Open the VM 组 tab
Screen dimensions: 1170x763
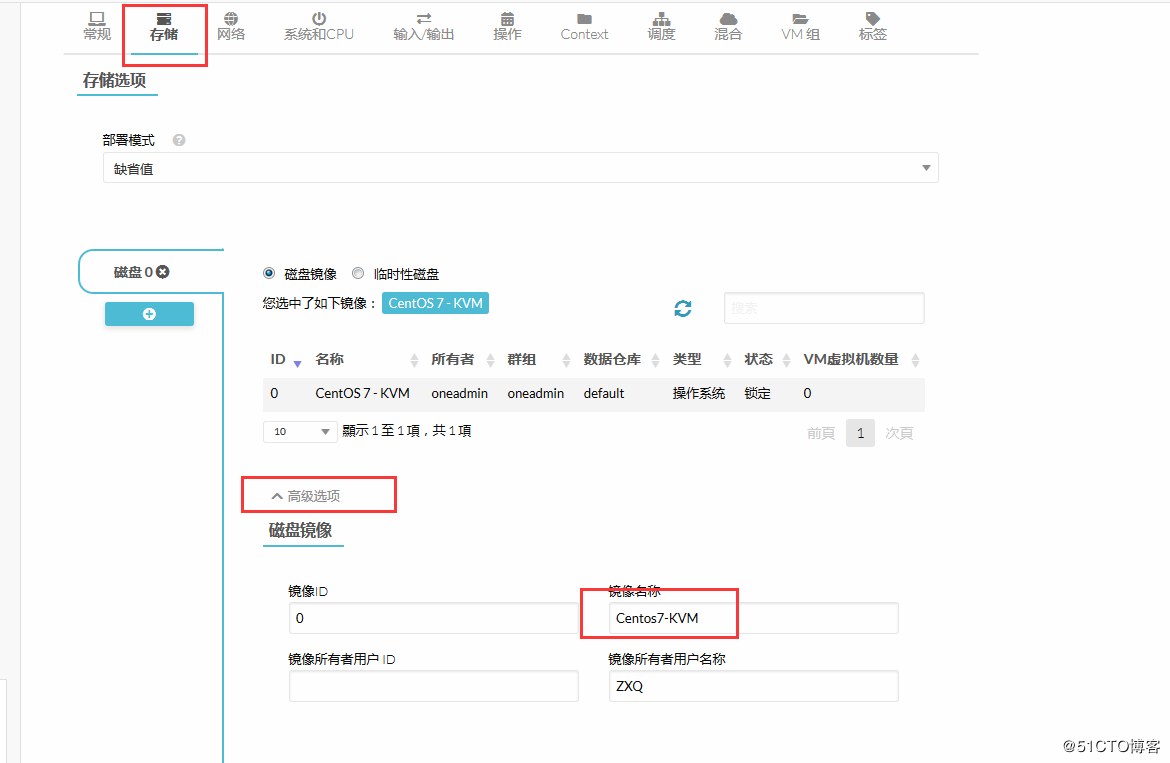coord(801,27)
